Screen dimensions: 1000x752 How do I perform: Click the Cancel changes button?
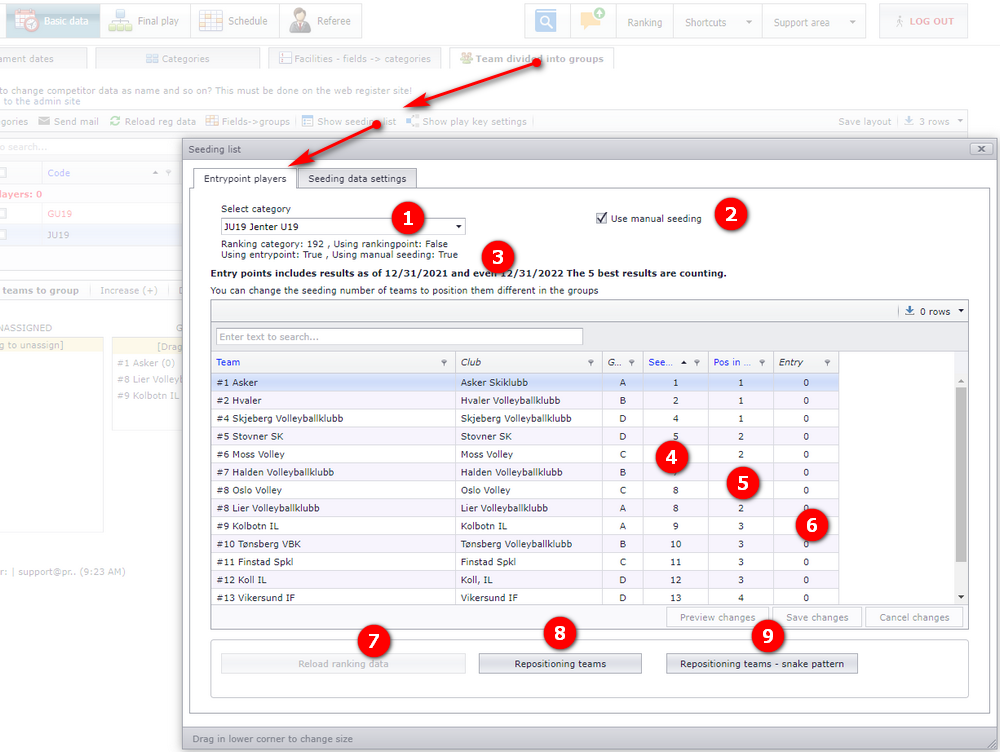(914, 617)
